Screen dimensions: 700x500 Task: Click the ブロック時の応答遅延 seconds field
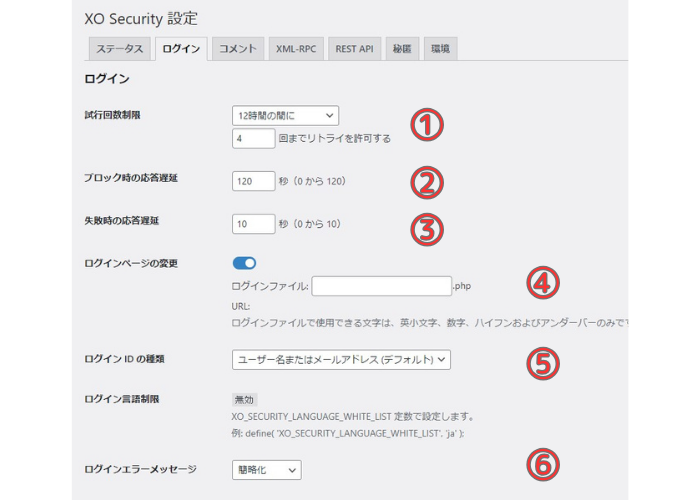tap(254, 181)
